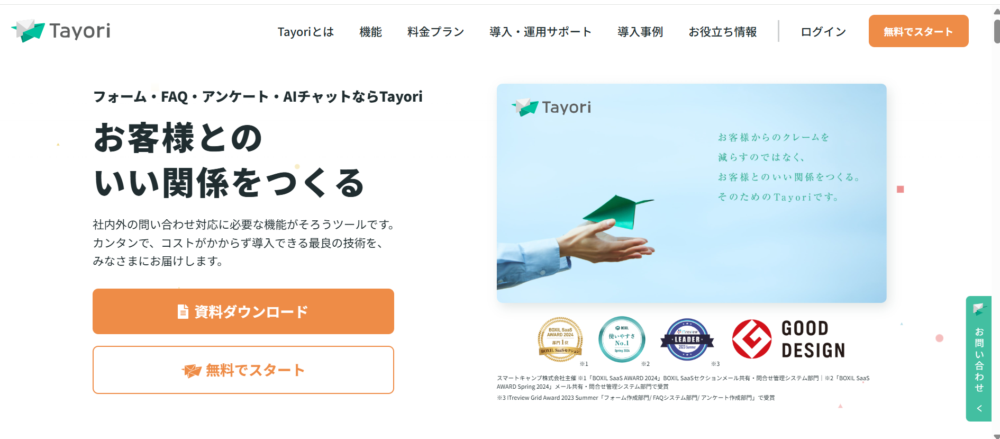Click the Good Design red G mark

752,339
